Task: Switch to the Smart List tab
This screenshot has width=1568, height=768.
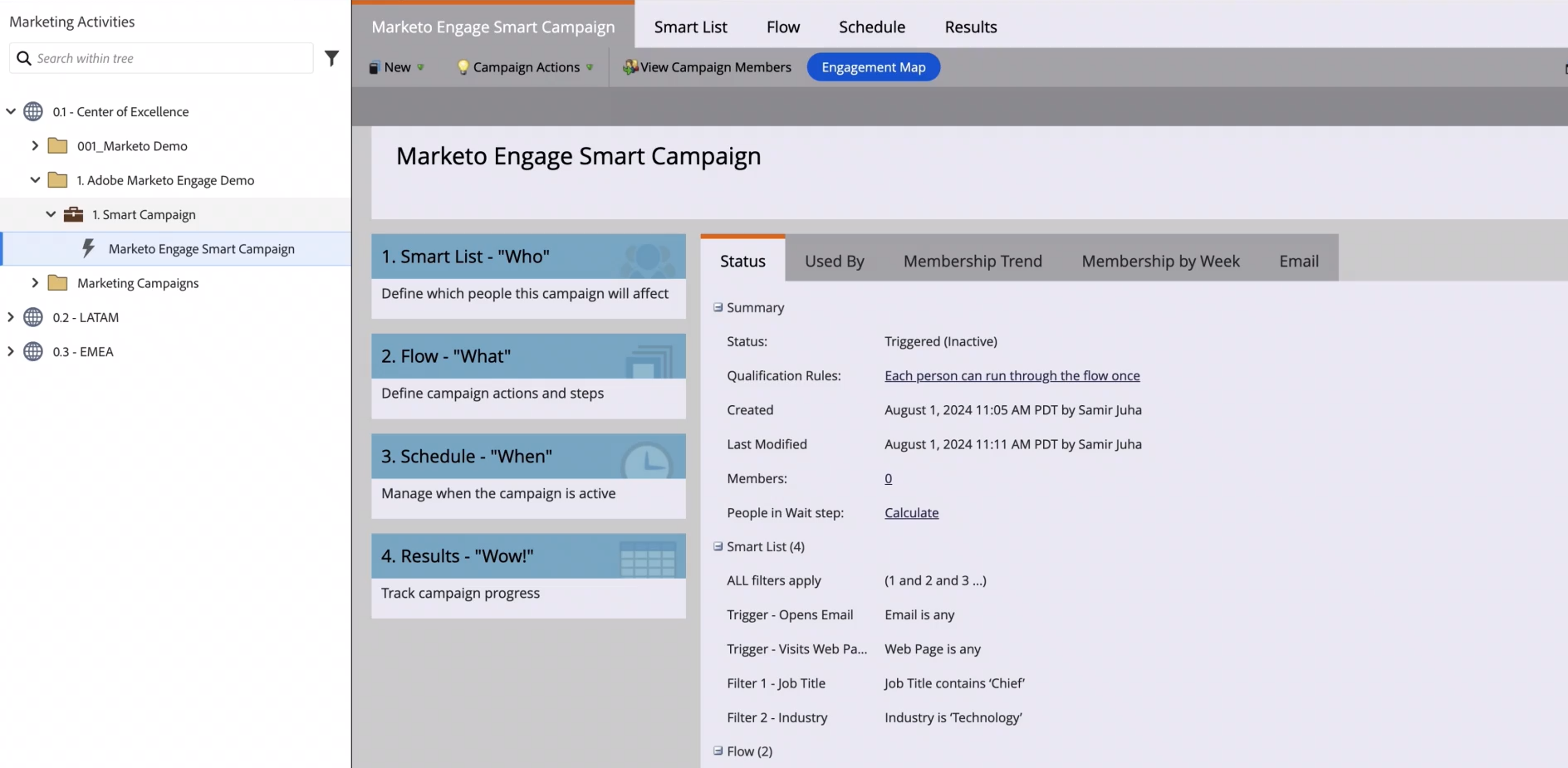Action: click(690, 27)
